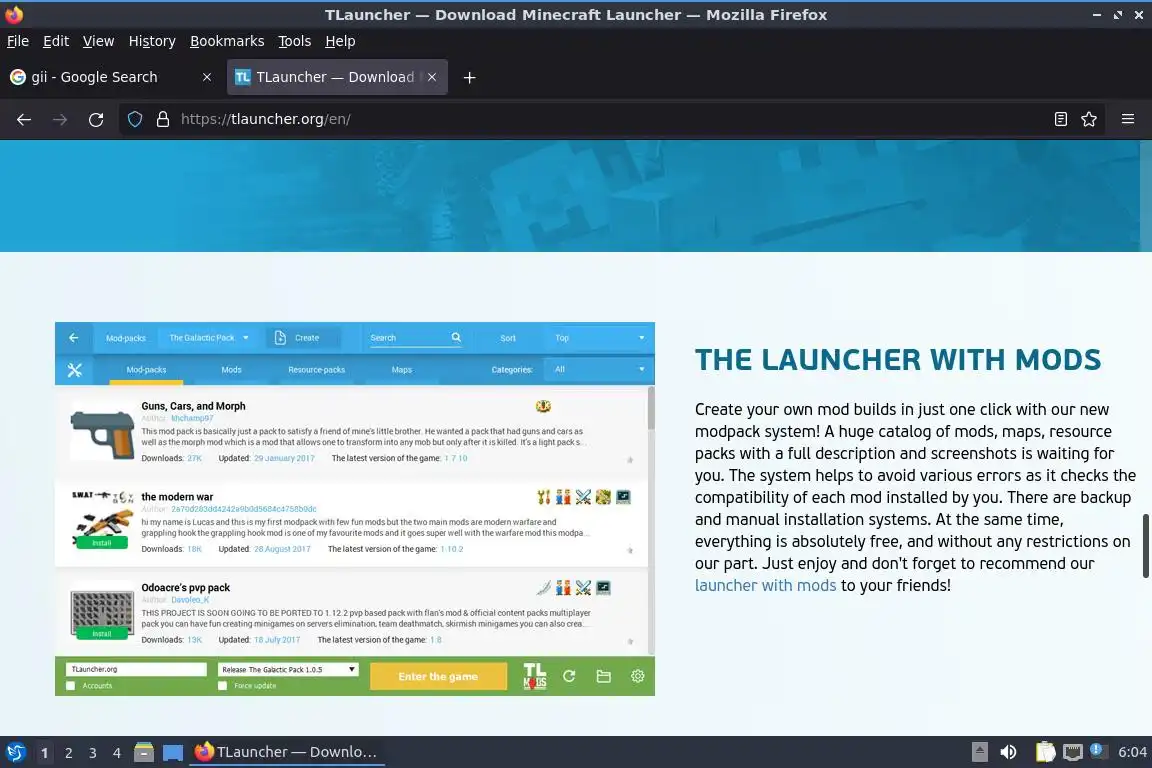The width and height of the screenshot is (1152, 768).
Task: Click the 6:04 clock in the taskbar
Action: pos(1131,752)
